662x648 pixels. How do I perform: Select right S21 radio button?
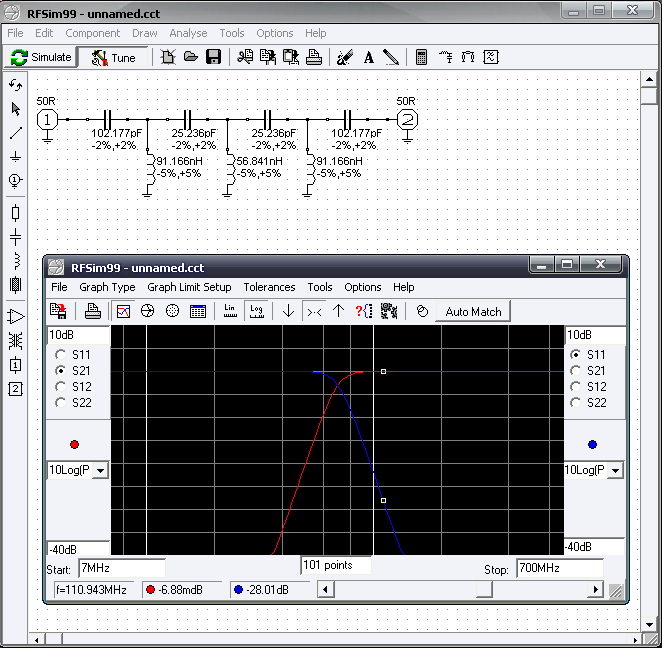[x=575, y=371]
